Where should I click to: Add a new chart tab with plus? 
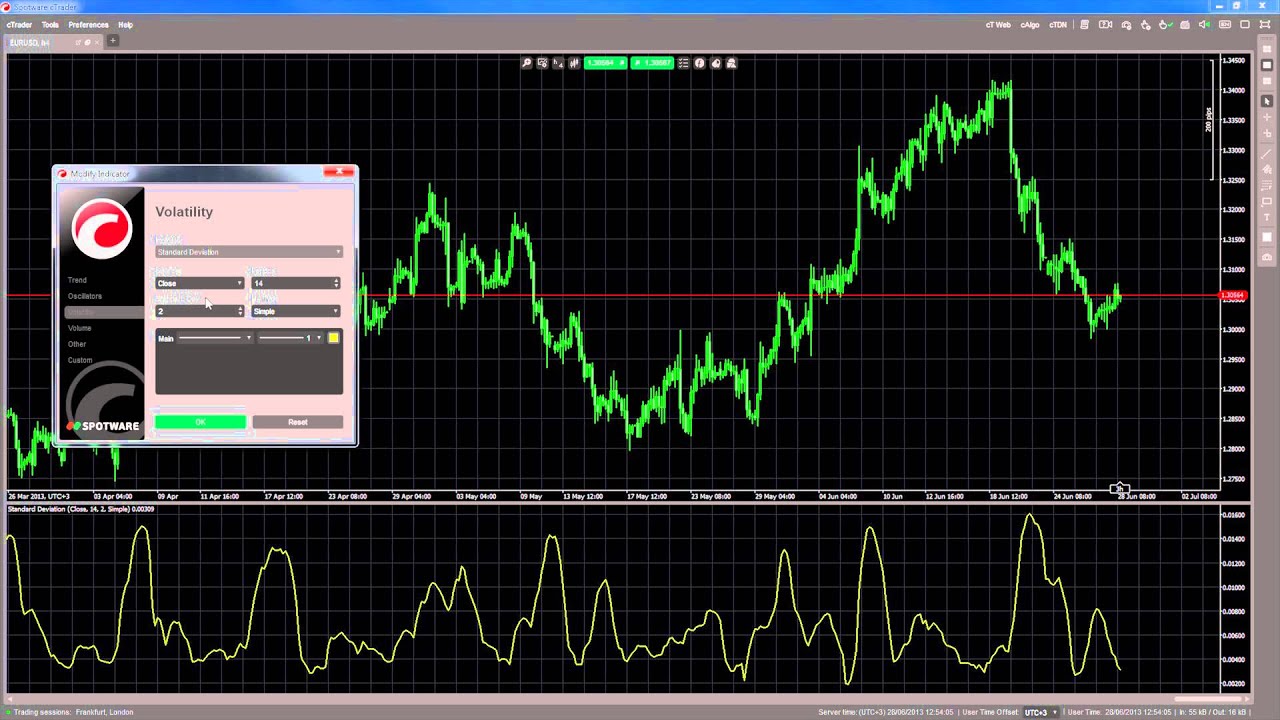click(113, 41)
